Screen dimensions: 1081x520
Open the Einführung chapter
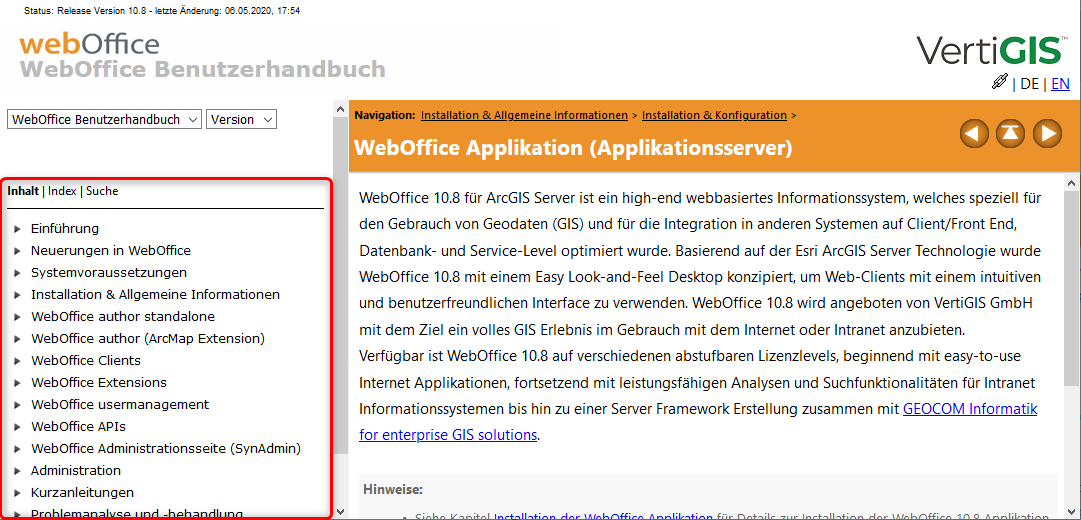tap(65, 228)
